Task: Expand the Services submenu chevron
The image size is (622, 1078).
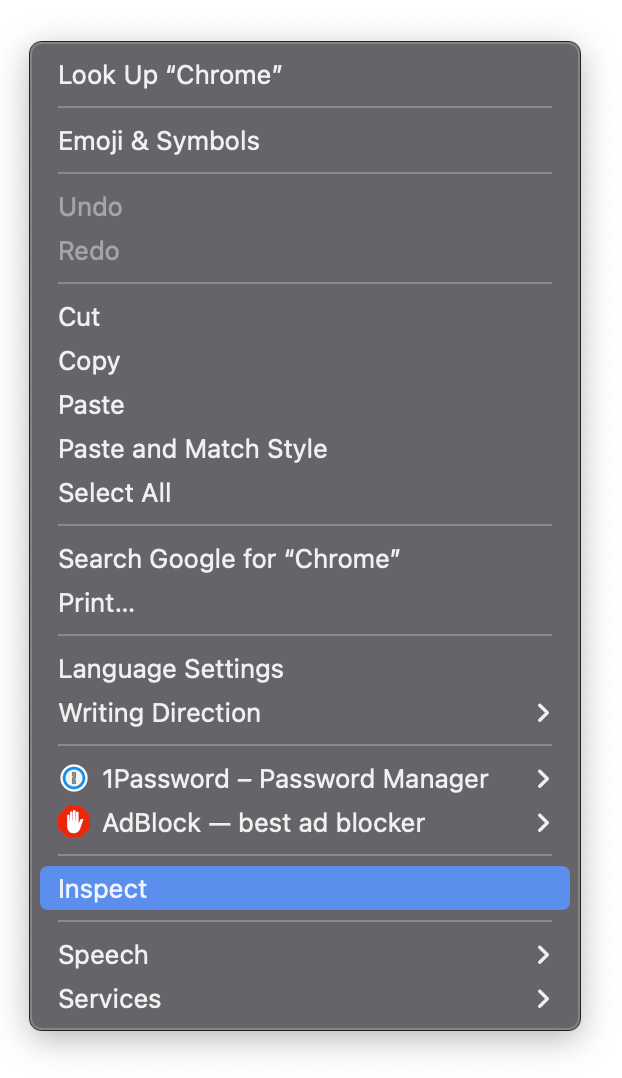Action: [x=543, y=999]
